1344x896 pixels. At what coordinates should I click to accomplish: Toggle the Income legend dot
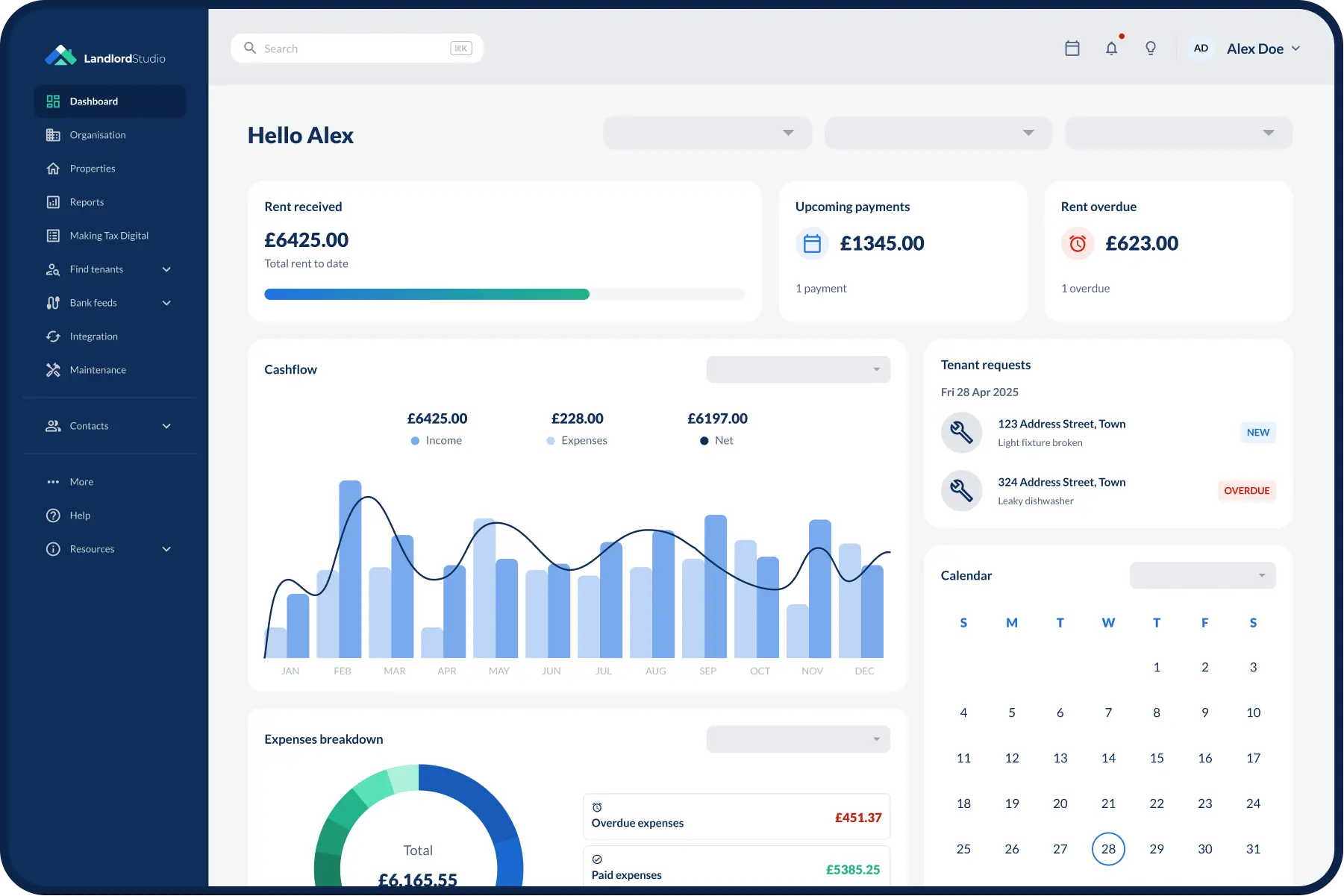[x=415, y=441]
